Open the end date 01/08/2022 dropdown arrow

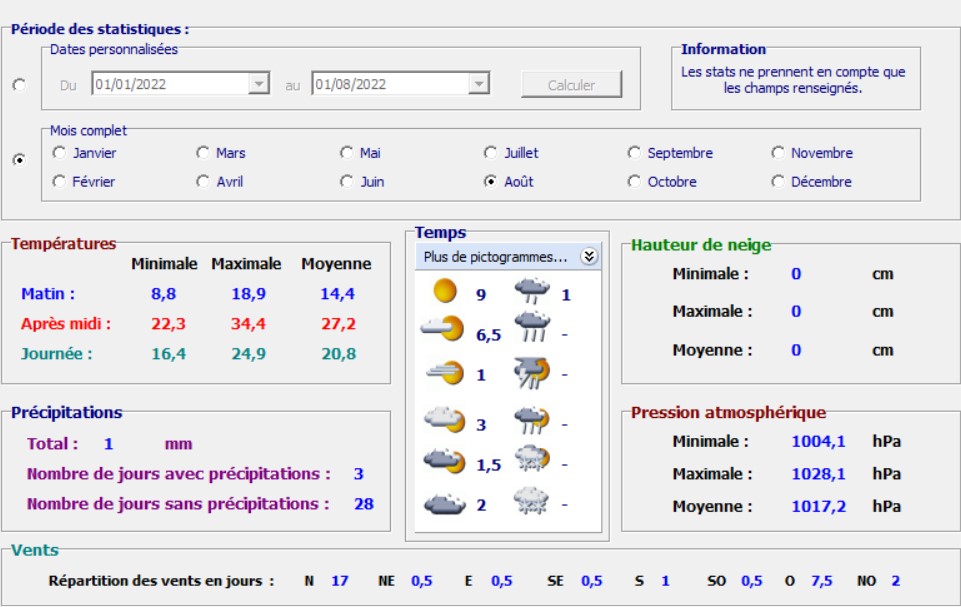coord(479,83)
